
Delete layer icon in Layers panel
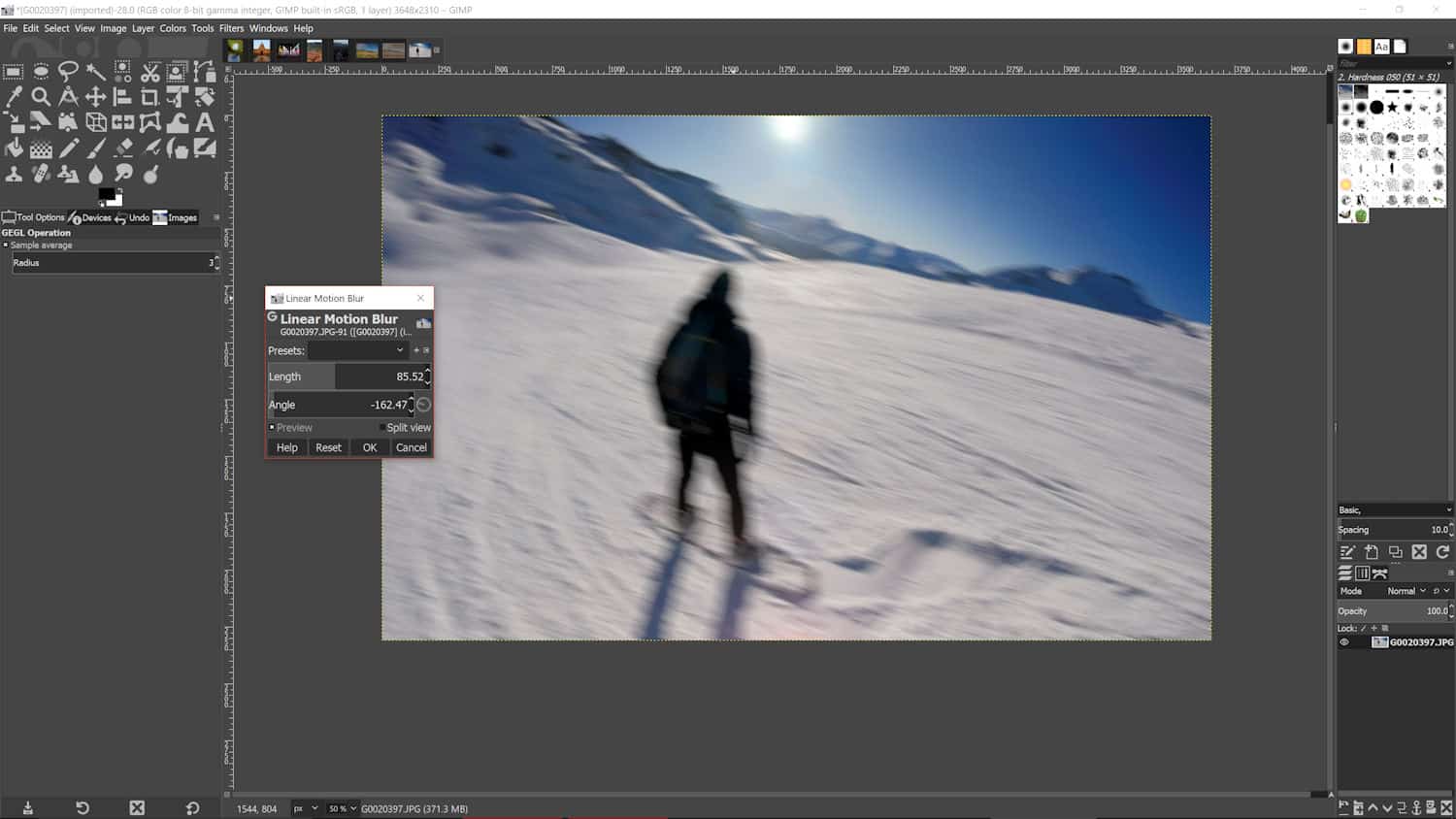tap(1446, 807)
